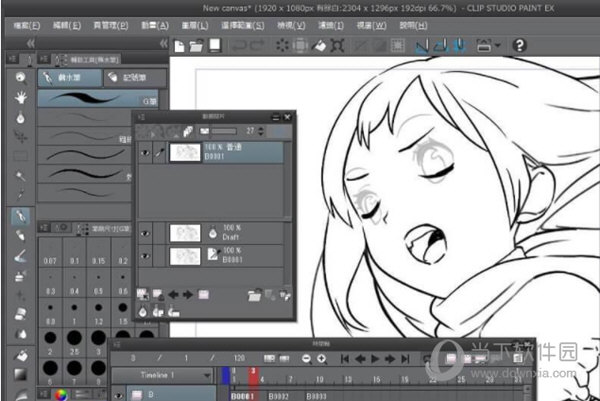
Task: Choose brush size 0.4
Action: point(74,282)
